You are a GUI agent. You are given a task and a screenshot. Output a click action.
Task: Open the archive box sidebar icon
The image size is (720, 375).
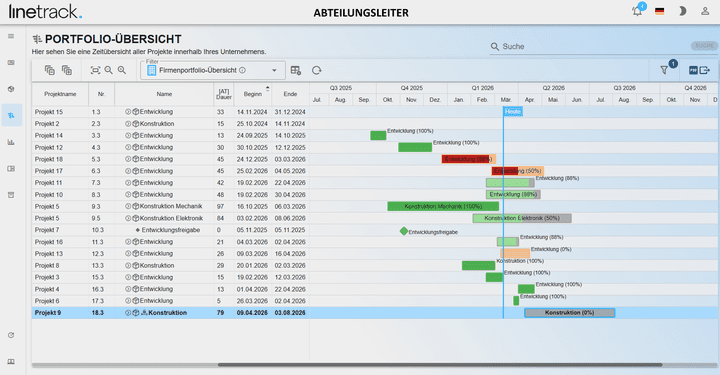(11, 195)
